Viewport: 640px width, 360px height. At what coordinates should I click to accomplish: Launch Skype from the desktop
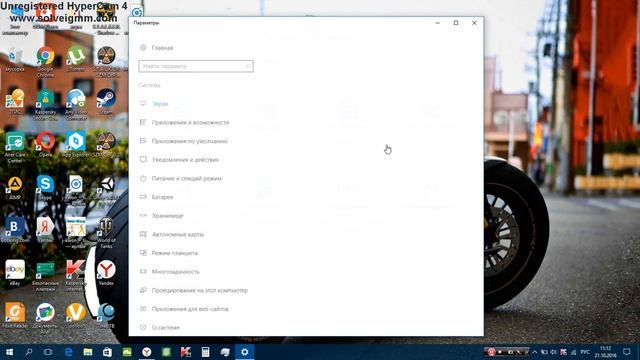(45, 188)
